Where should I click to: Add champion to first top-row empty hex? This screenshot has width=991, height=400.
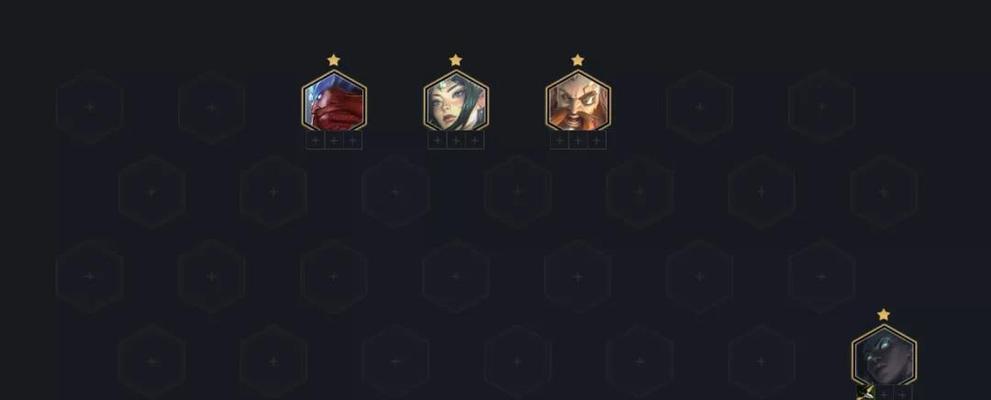click(x=90, y=107)
